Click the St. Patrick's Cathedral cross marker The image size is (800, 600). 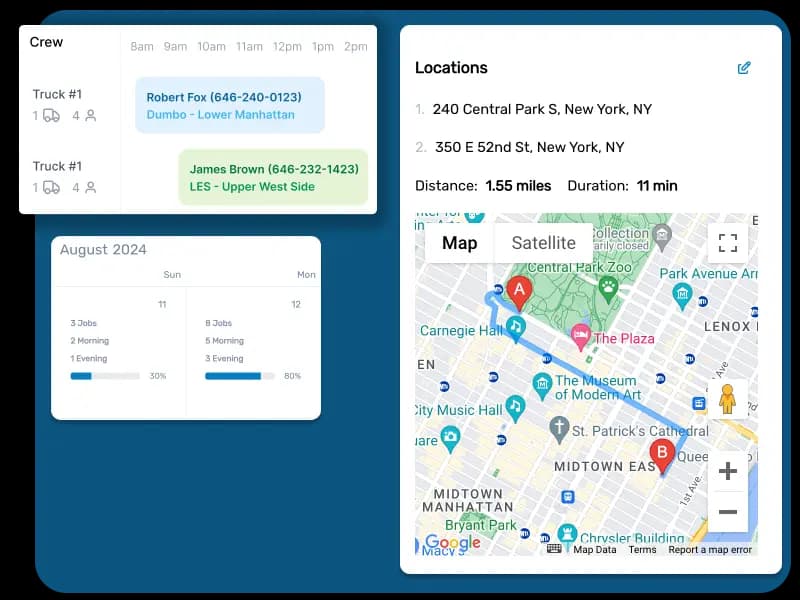559,429
